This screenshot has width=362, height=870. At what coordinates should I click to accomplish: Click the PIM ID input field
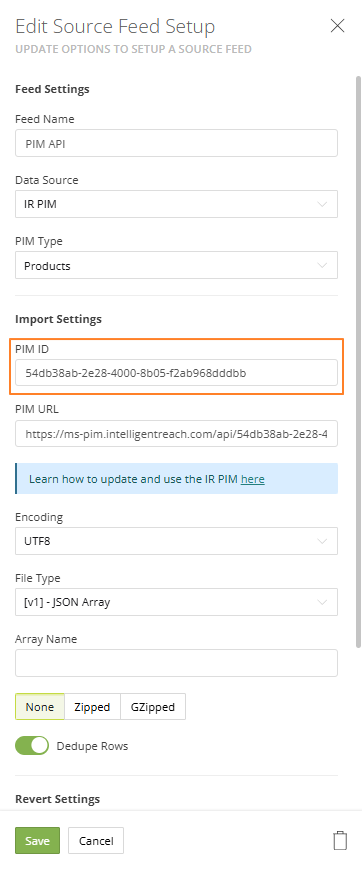coord(176,373)
